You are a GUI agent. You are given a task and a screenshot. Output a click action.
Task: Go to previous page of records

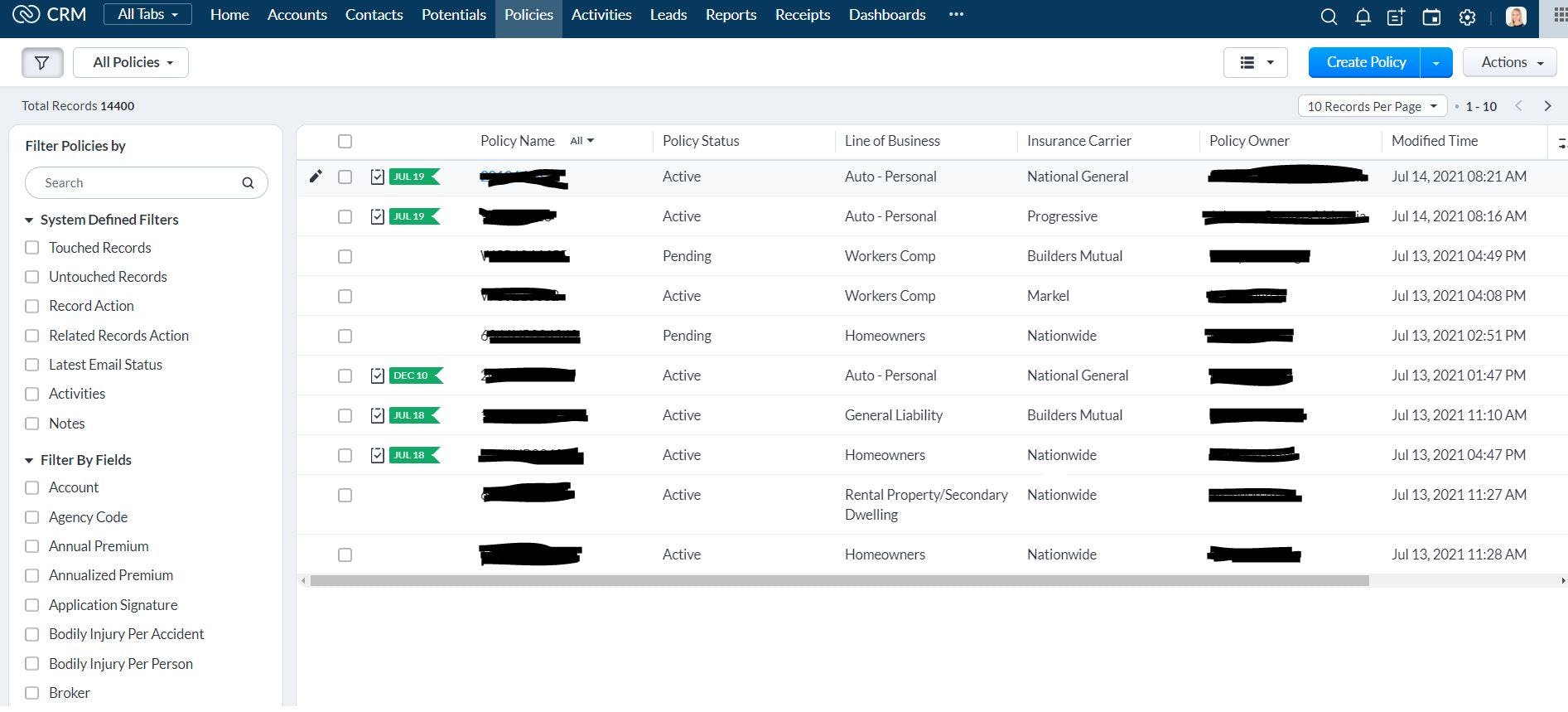point(1518,106)
